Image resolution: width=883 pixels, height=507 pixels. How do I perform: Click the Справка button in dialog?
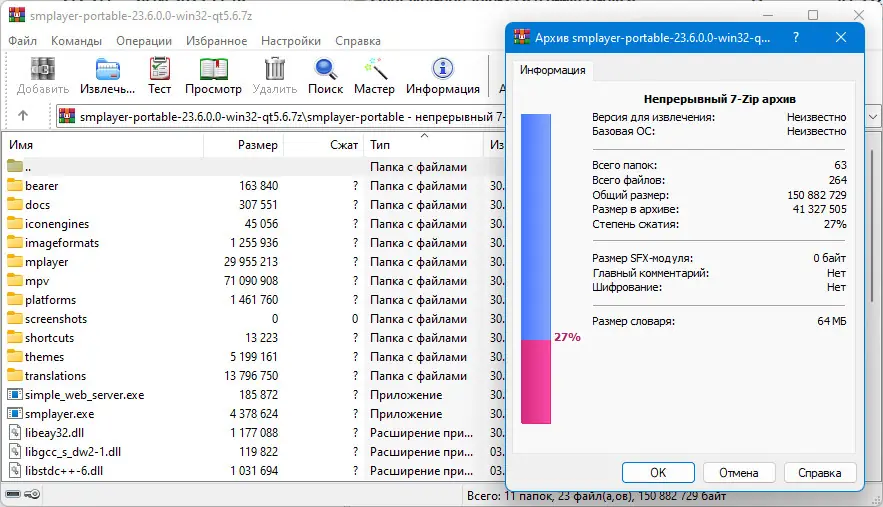click(x=820, y=473)
